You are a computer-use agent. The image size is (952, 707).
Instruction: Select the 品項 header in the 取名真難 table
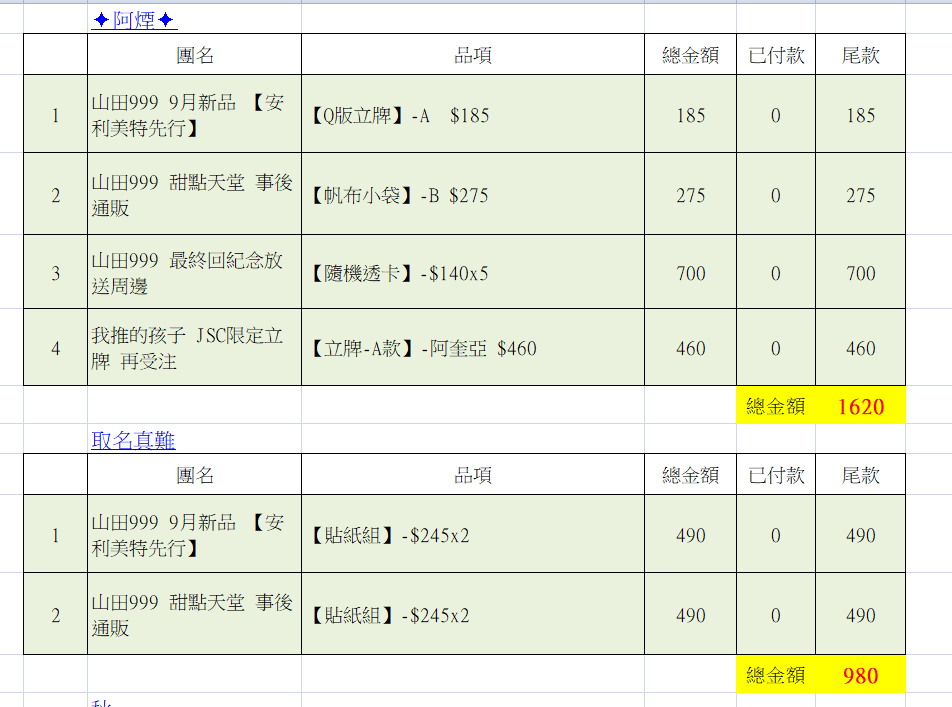pos(472,475)
